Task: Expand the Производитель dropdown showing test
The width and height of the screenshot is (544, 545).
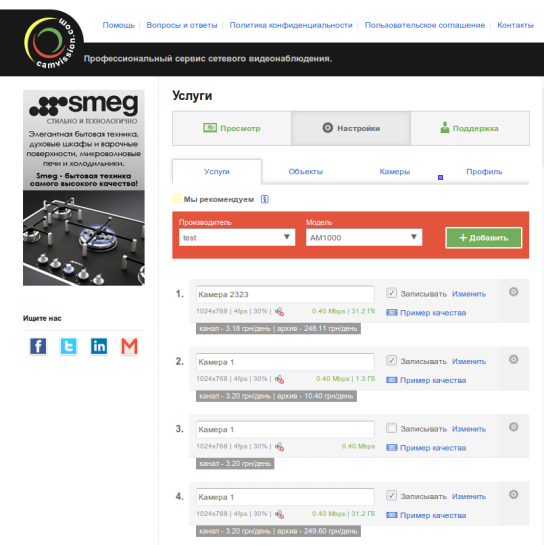Action: click(237, 237)
